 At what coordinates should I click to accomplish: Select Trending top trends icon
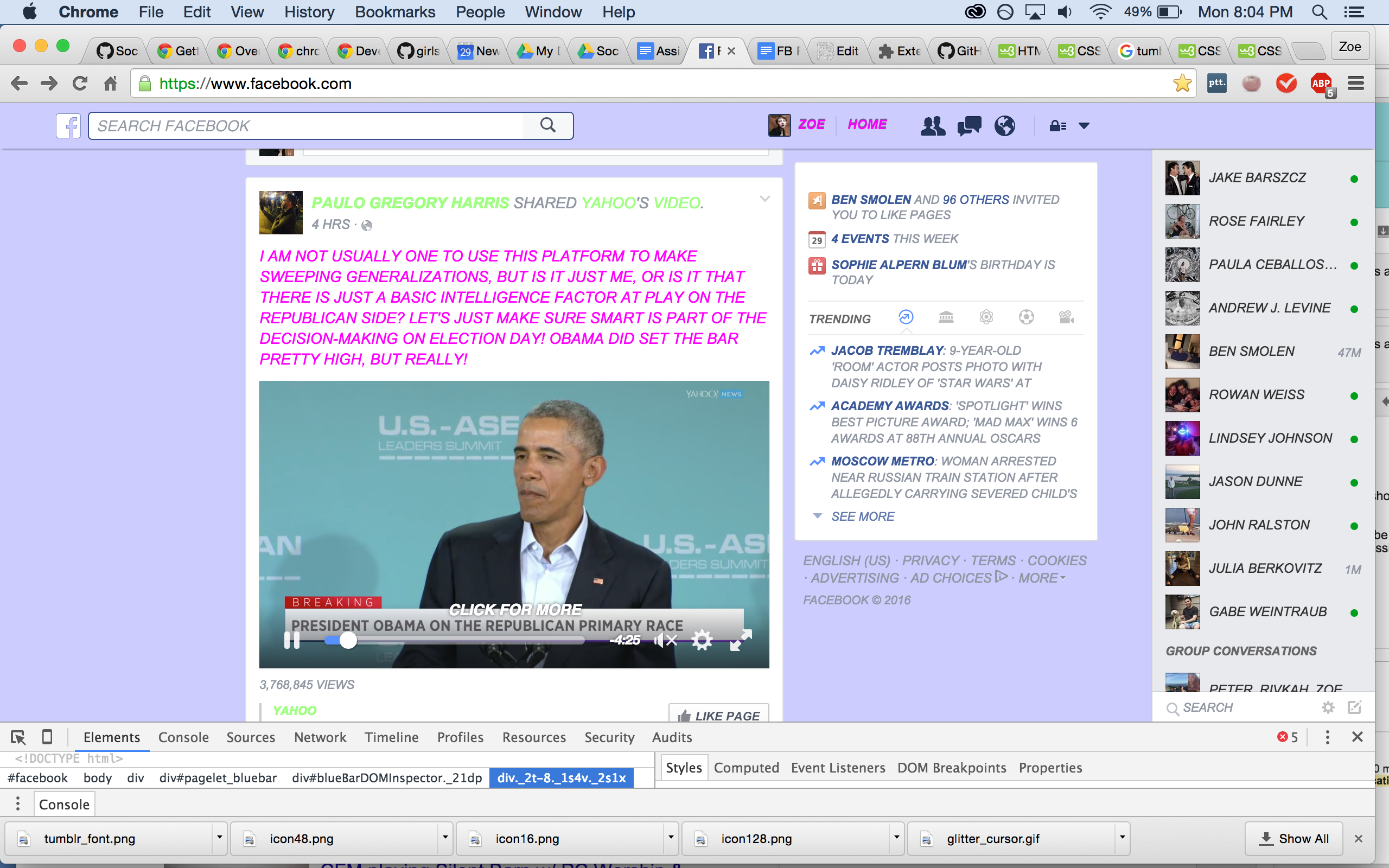click(906, 317)
